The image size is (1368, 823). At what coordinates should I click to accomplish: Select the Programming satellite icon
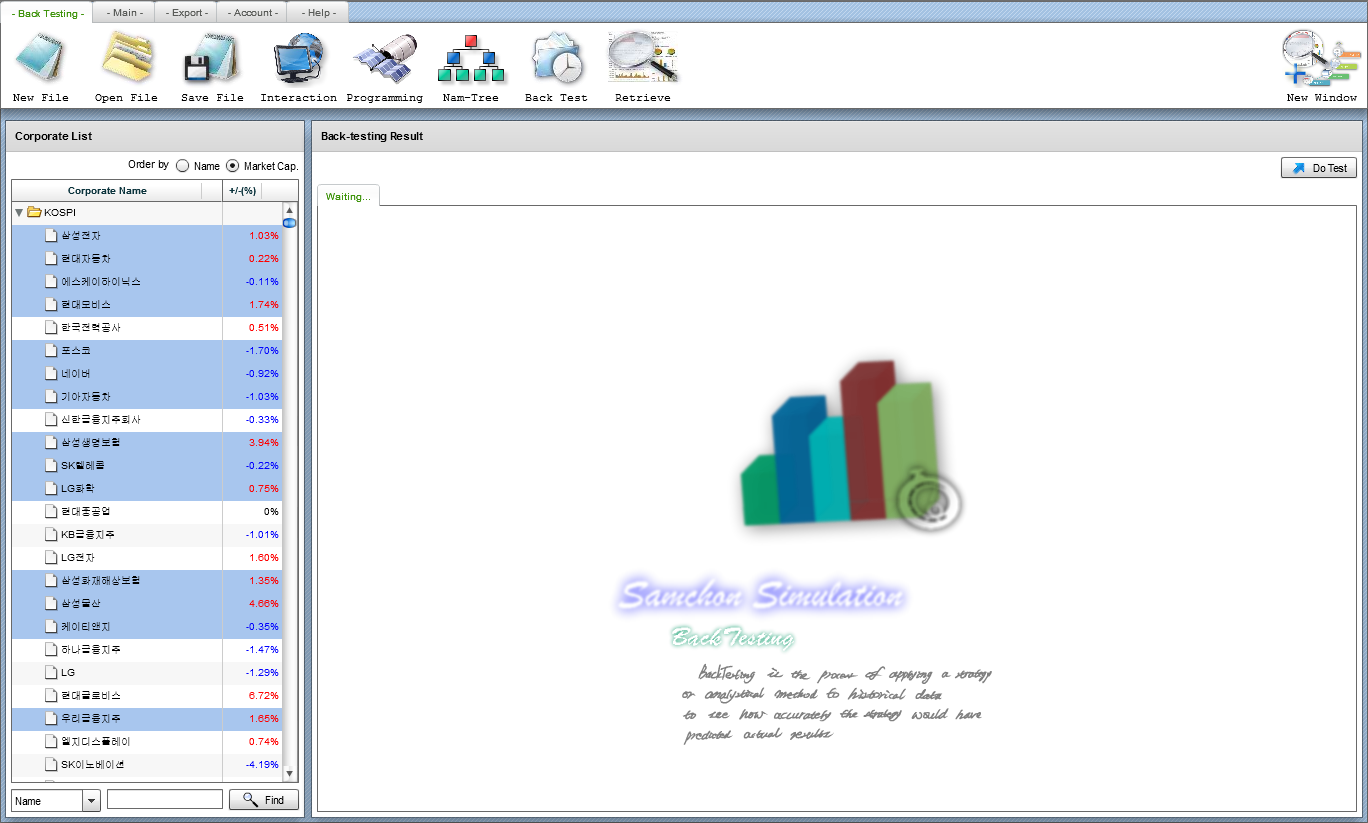coord(384,58)
